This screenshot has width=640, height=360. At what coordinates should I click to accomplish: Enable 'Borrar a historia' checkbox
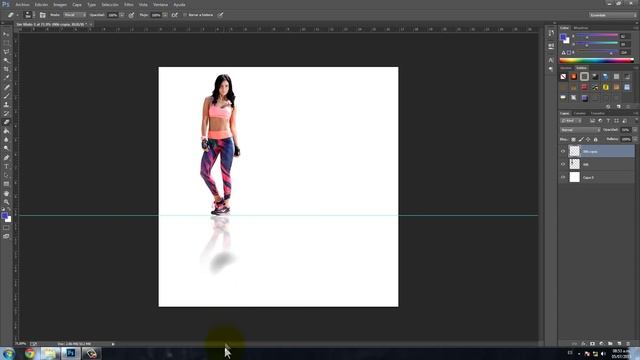point(184,15)
